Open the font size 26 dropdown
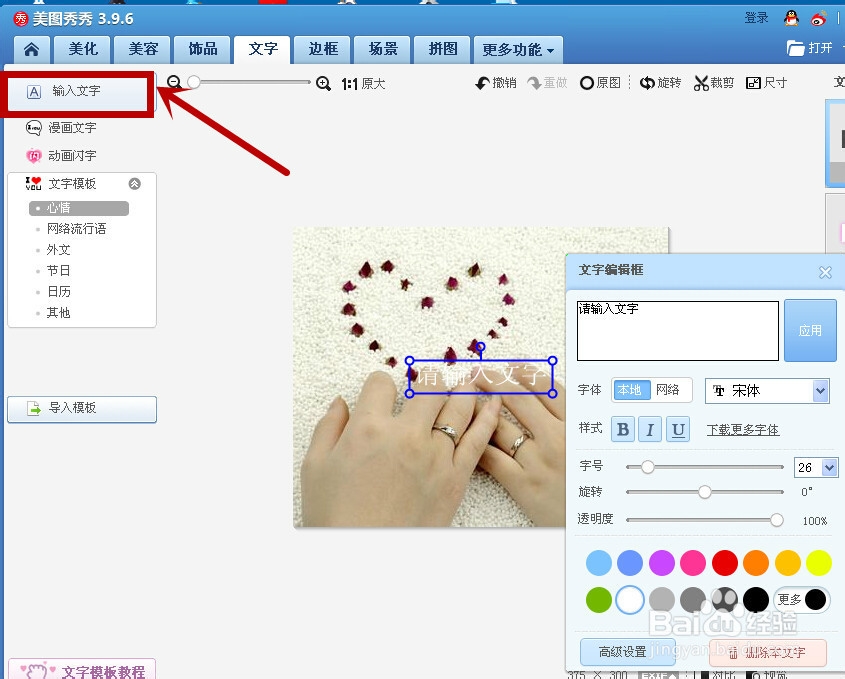Viewport: 845px width, 679px height. [829, 467]
